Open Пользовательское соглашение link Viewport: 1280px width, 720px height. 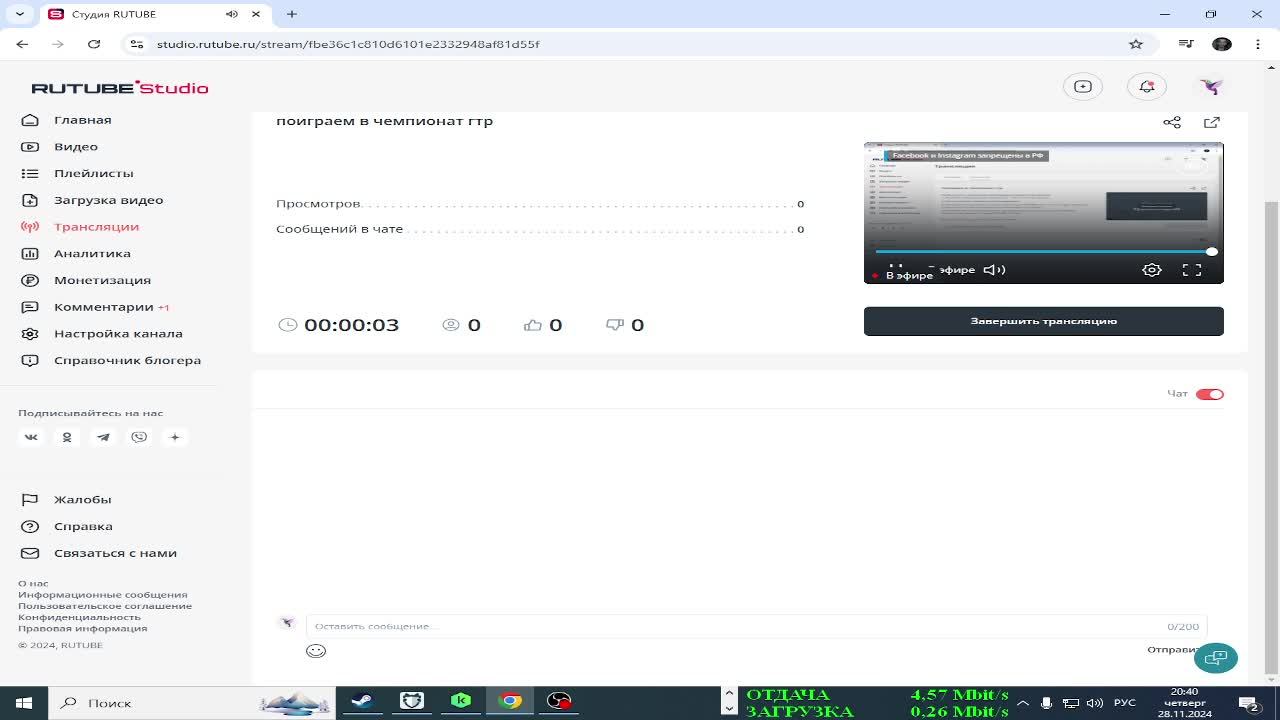(x=105, y=606)
